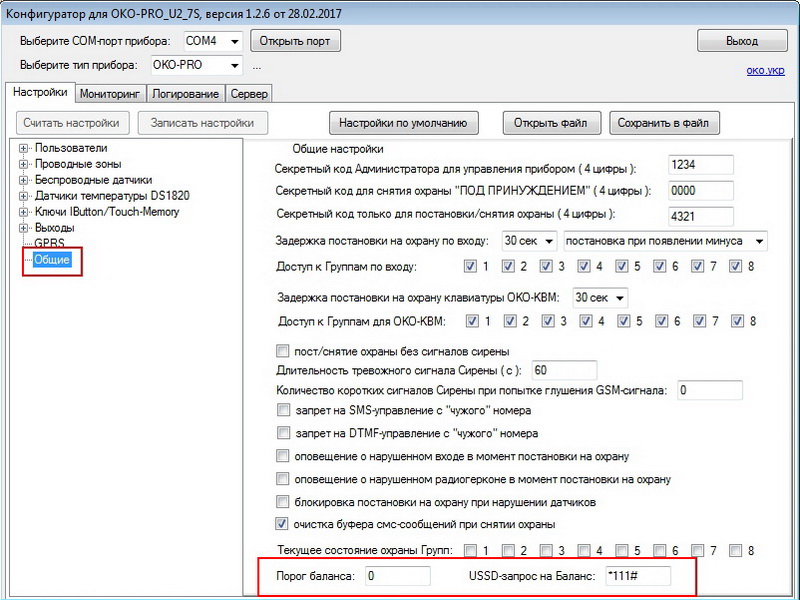This screenshot has height=600, width=800.
Task: Expand the Выходы tree node
Action: coord(23,228)
